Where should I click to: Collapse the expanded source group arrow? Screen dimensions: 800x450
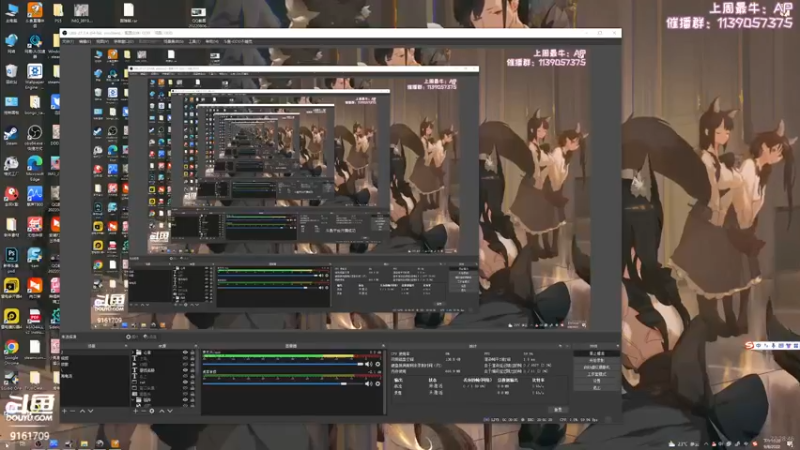133,399
